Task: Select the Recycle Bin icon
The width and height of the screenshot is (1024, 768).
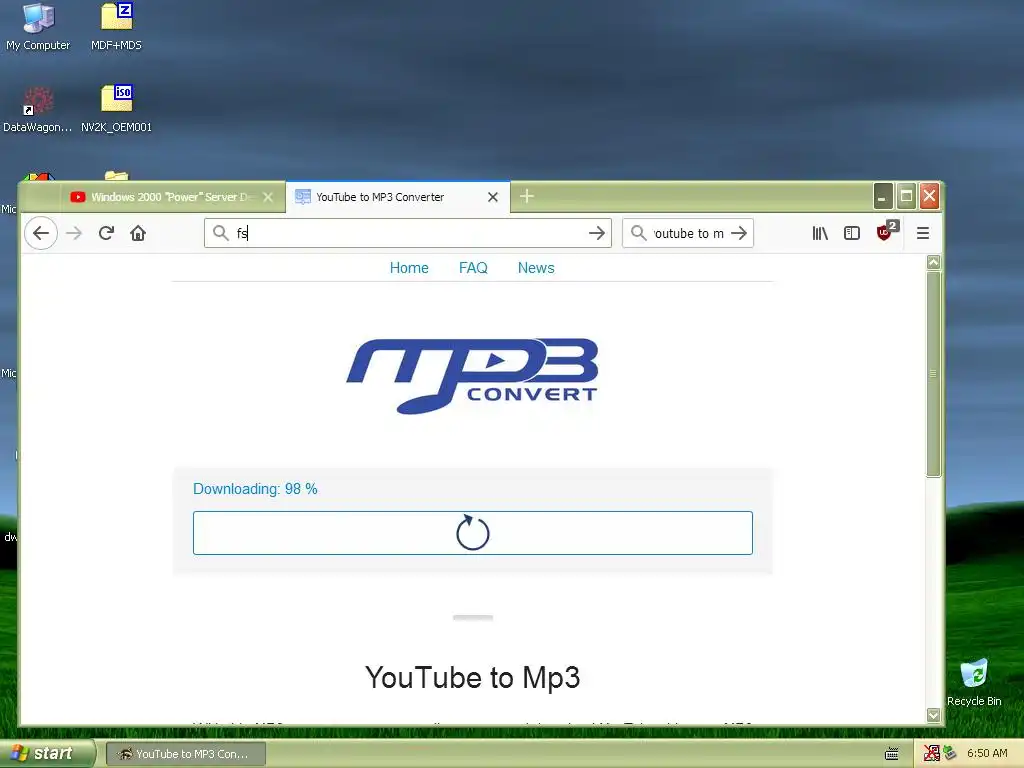Action: [x=974, y=682]
